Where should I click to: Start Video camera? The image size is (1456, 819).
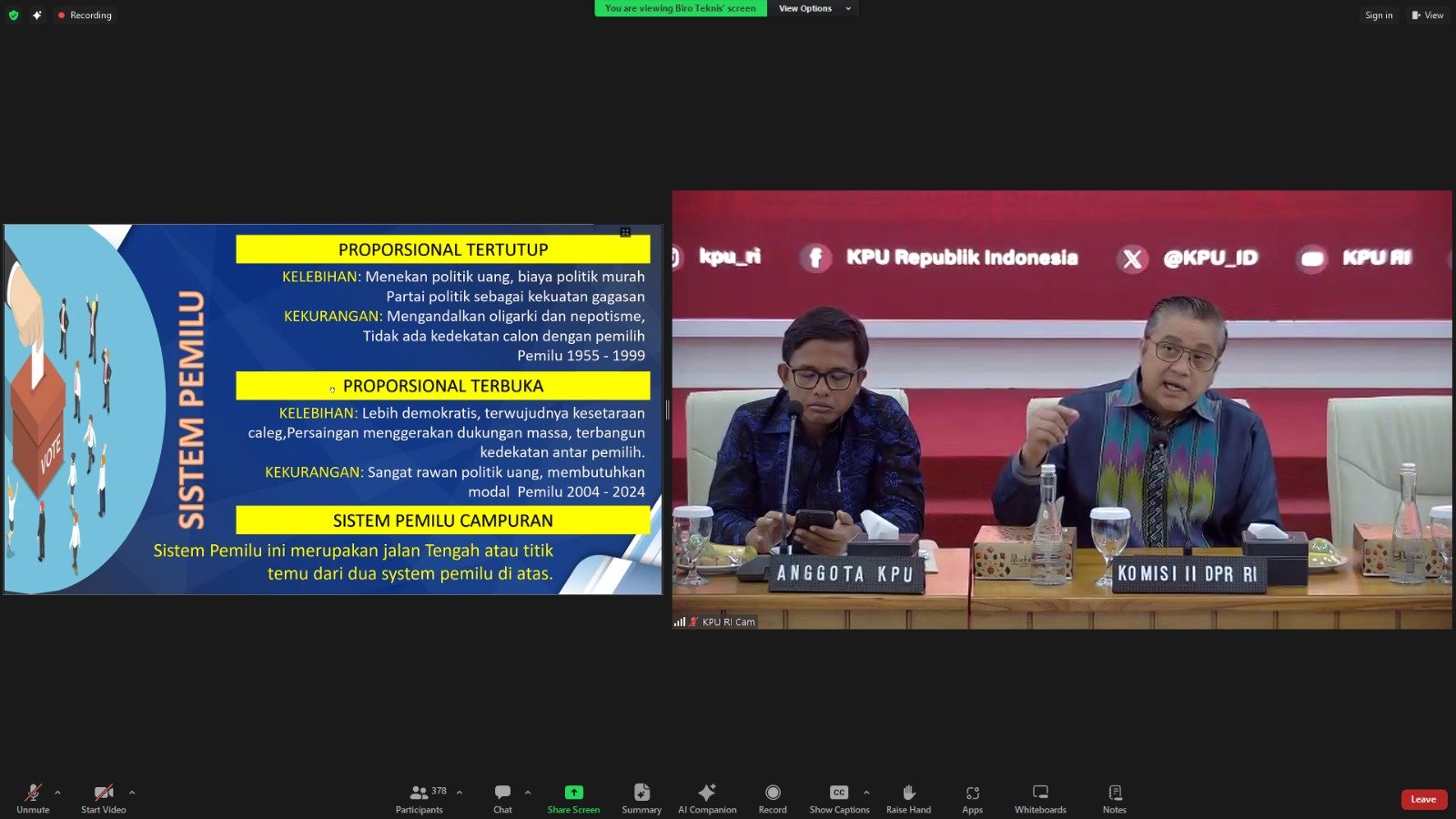coord(104,798)
